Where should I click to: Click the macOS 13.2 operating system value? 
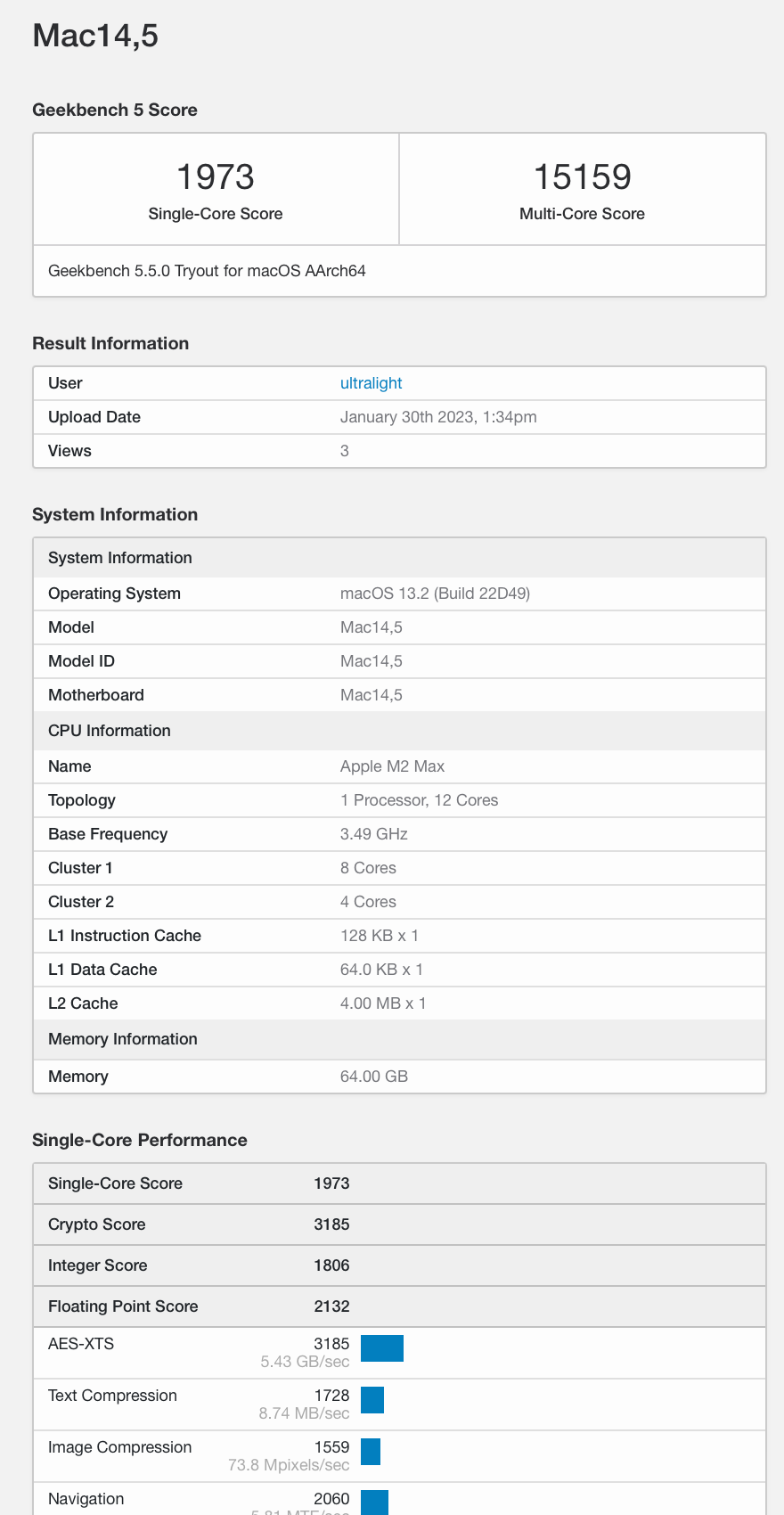(x=435, y=594)
